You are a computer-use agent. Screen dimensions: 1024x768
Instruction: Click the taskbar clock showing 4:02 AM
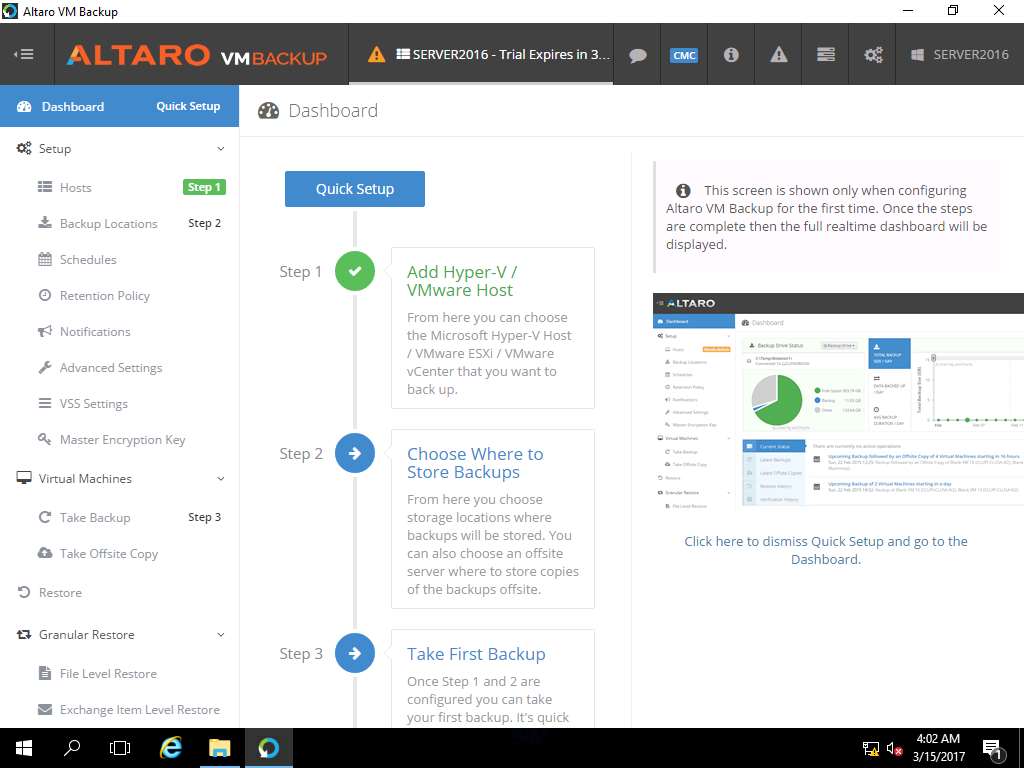click(938, 748)
